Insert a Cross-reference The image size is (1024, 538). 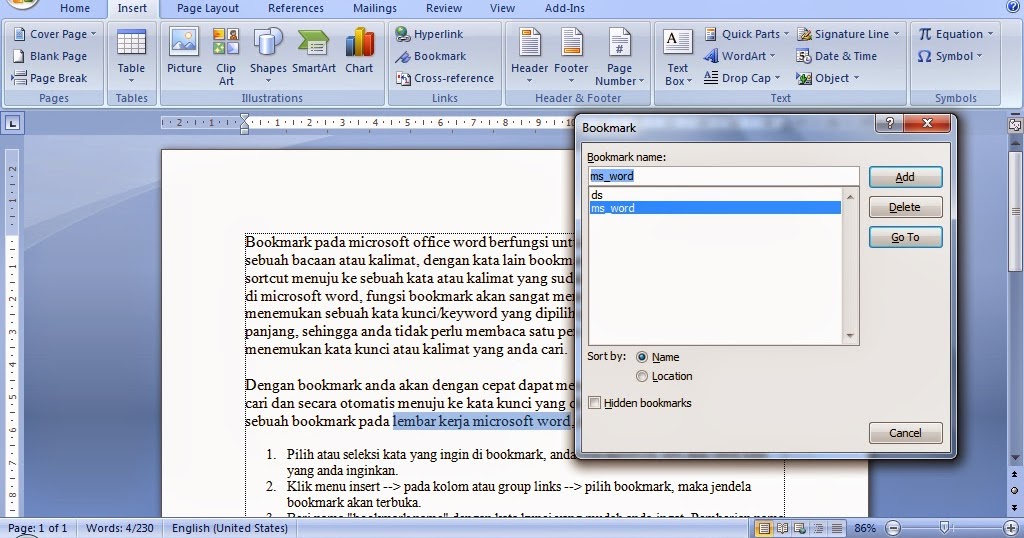(x=445, y=78)
